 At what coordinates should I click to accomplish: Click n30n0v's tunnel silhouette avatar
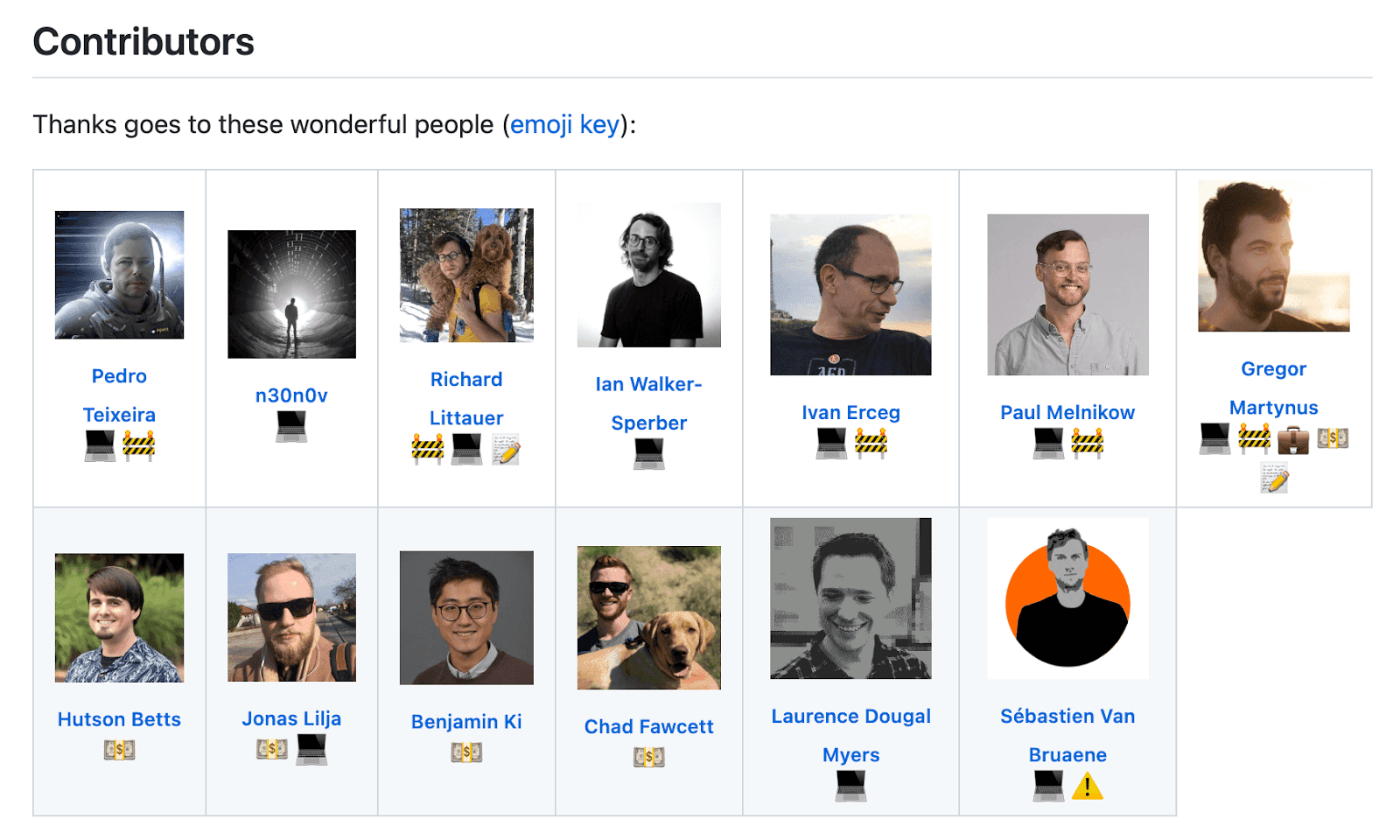[x=291, y=294]
